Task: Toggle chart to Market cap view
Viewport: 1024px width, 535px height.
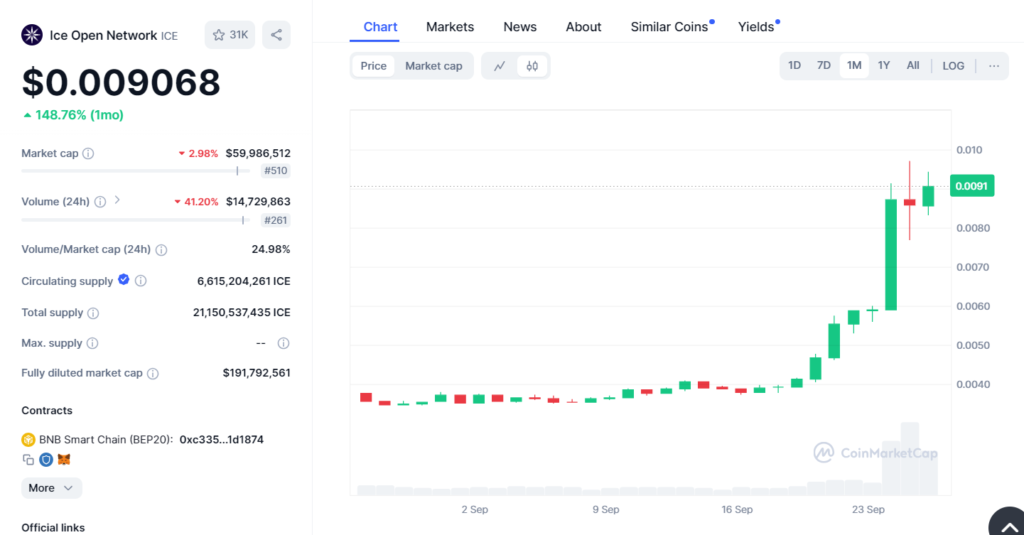Action: tap(433, 66)
